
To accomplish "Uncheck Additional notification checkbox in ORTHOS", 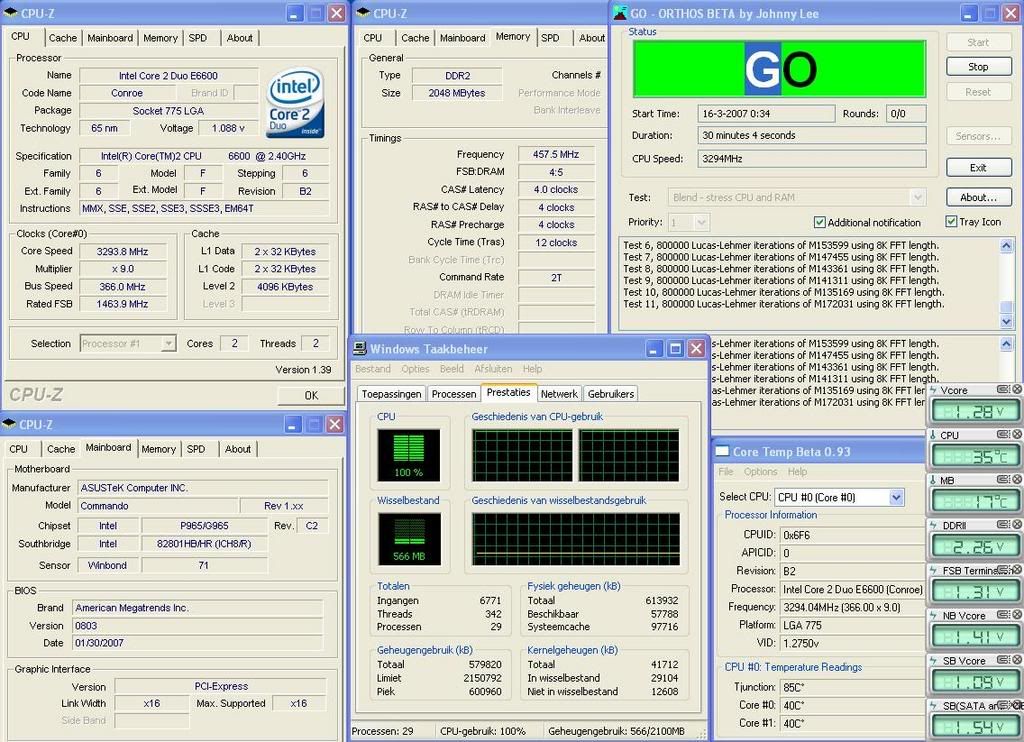I will 820,222.
